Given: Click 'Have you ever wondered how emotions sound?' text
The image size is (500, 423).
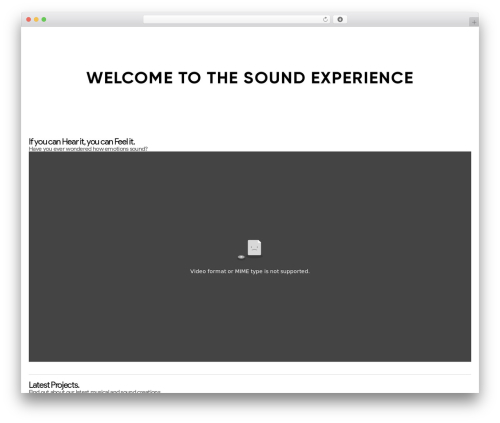Looking at the screenshot, I should (x=88, y=149).
